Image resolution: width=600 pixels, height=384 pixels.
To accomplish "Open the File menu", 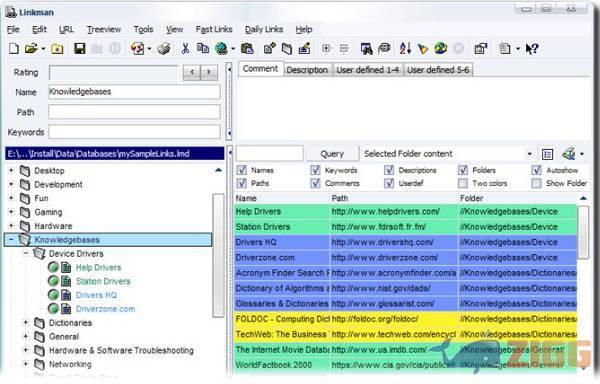I will (13, 29).
